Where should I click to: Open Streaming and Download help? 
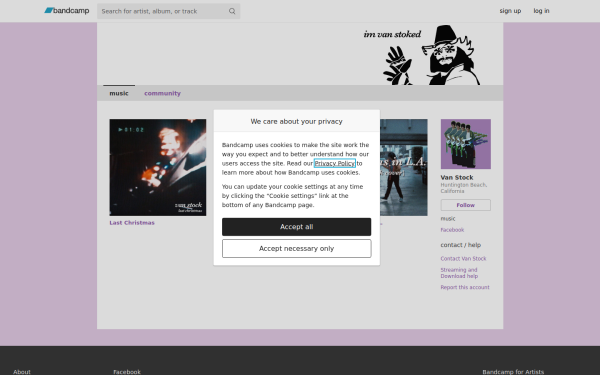tap(459, 273)
